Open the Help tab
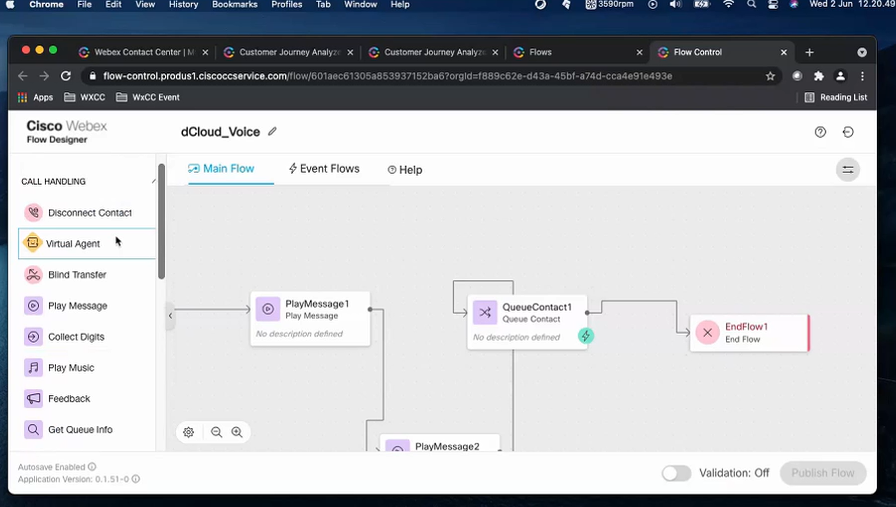Image resolution: width=896 pixels, height=507 pixels. [405, 170]
